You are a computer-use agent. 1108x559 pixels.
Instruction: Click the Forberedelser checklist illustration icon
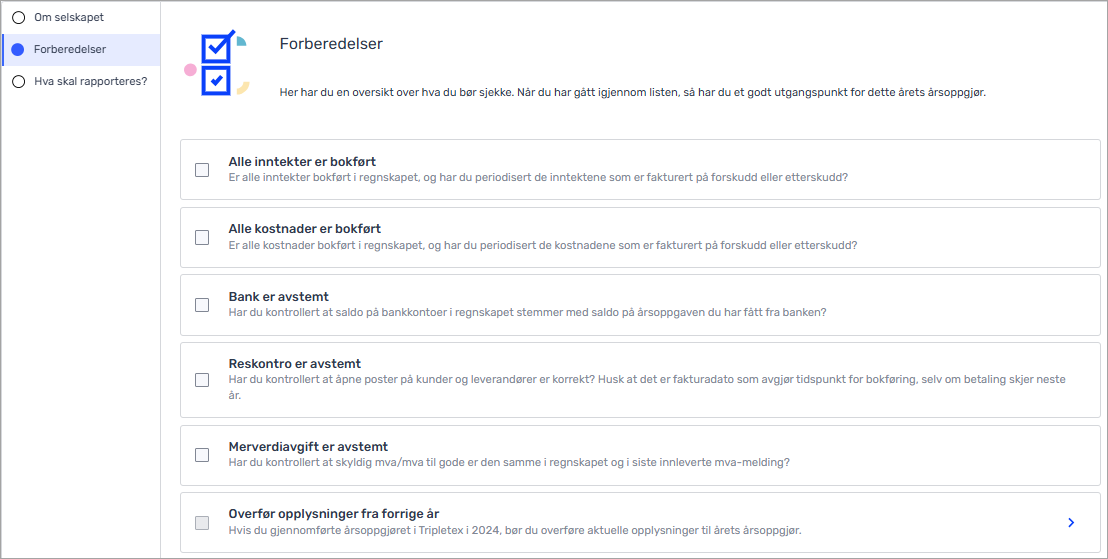[216, 63]
